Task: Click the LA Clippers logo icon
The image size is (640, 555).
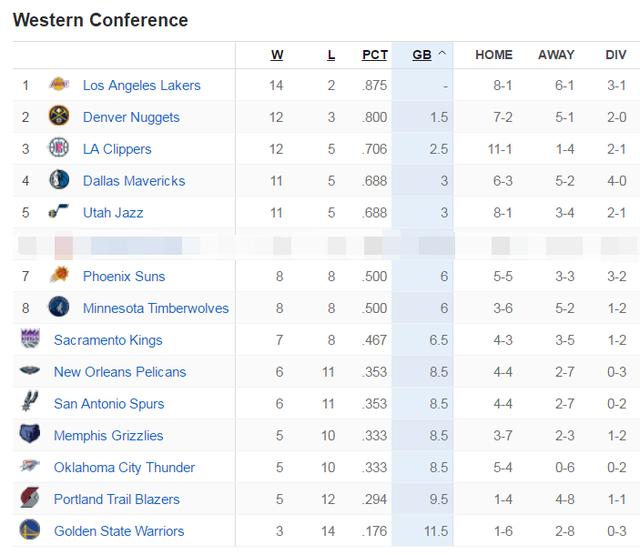Action: coord(59,148)
